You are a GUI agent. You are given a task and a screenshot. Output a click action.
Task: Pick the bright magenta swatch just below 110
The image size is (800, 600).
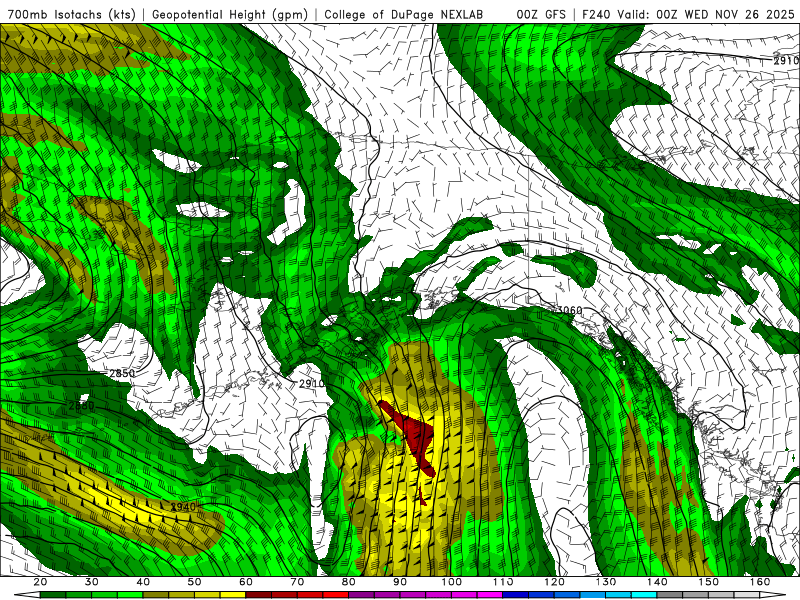coord(490,595)
